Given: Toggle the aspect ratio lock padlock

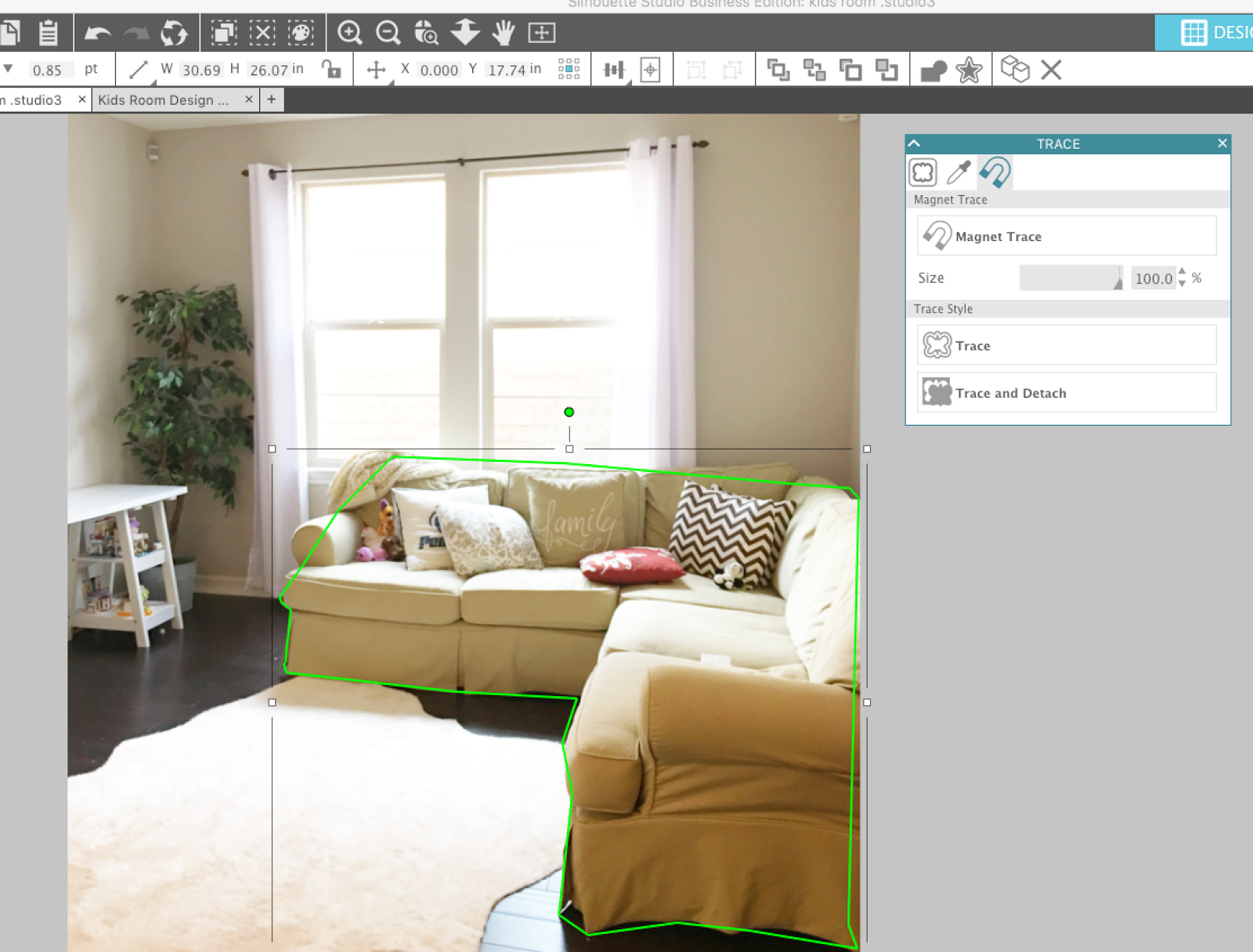Looking at the screenshot, I should pos(331,70).
